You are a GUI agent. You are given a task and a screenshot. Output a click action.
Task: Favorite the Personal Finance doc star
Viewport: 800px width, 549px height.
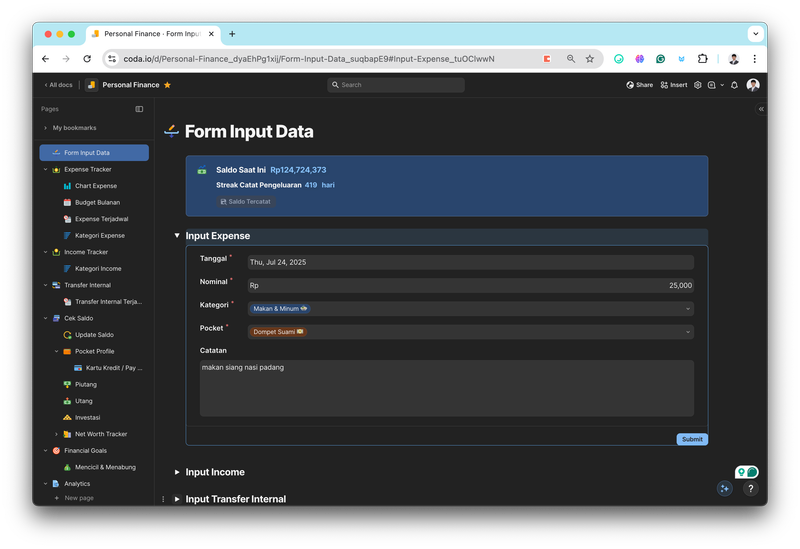(167, 85)
